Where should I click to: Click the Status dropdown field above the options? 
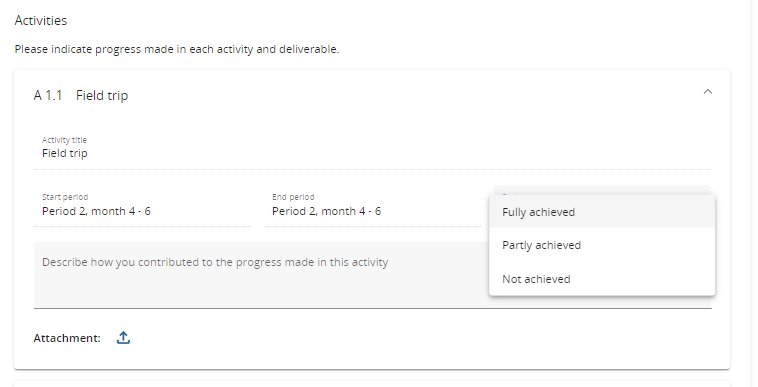(x=602, y=190)
